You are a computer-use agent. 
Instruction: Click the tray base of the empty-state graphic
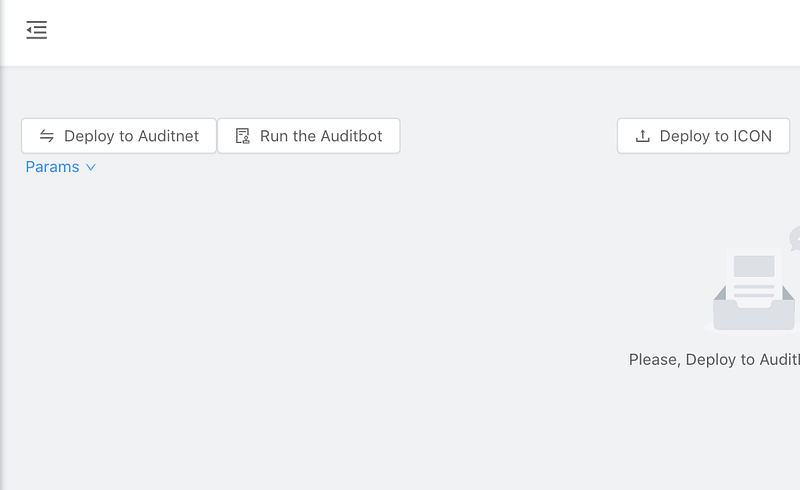[x=754, y=315]
